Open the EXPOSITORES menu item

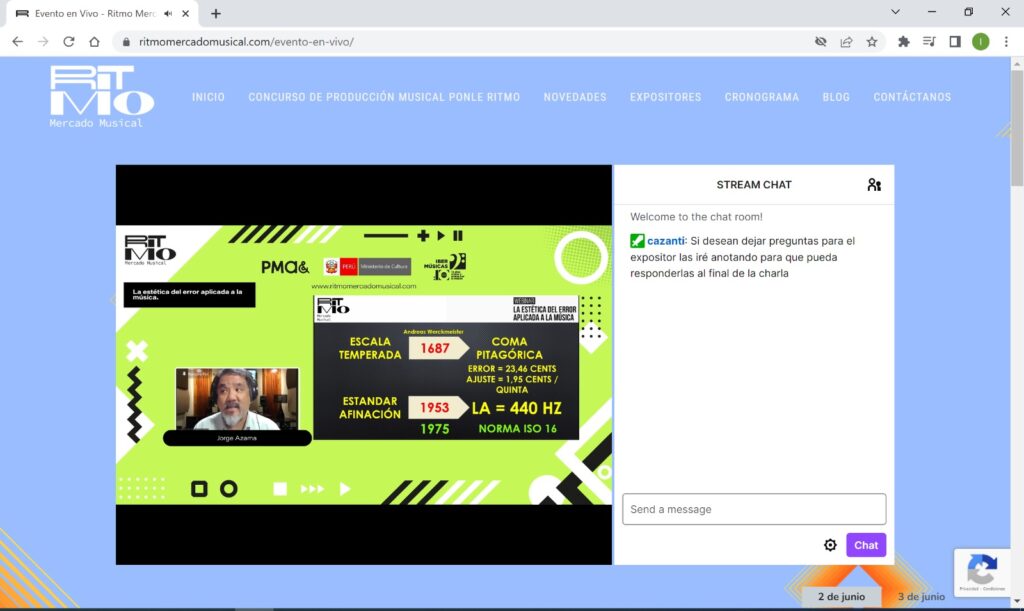(665, 97)
